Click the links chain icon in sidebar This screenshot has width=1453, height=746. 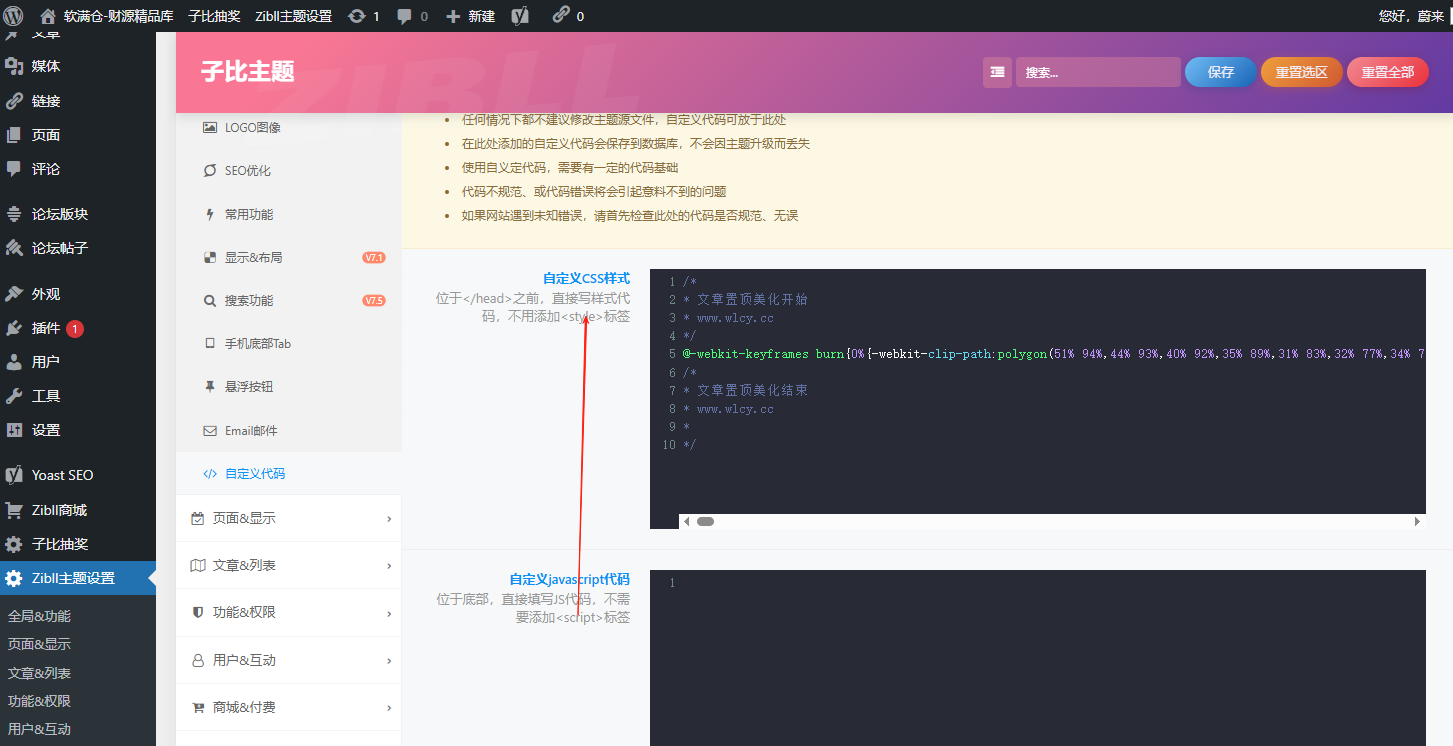[14, 101]
